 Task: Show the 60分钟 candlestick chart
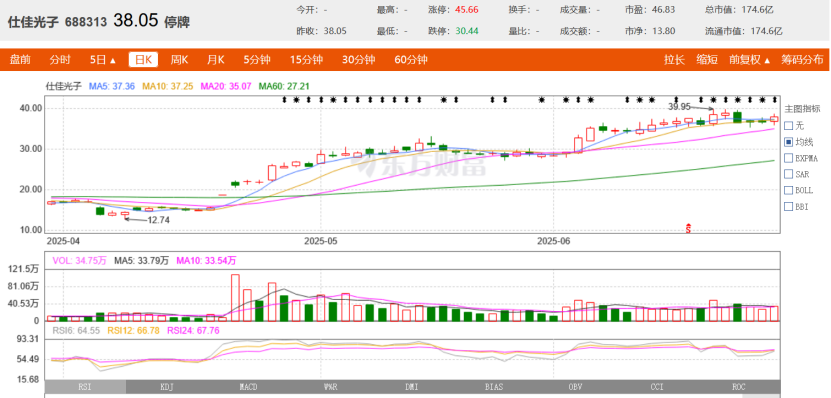tap(411, 60)
